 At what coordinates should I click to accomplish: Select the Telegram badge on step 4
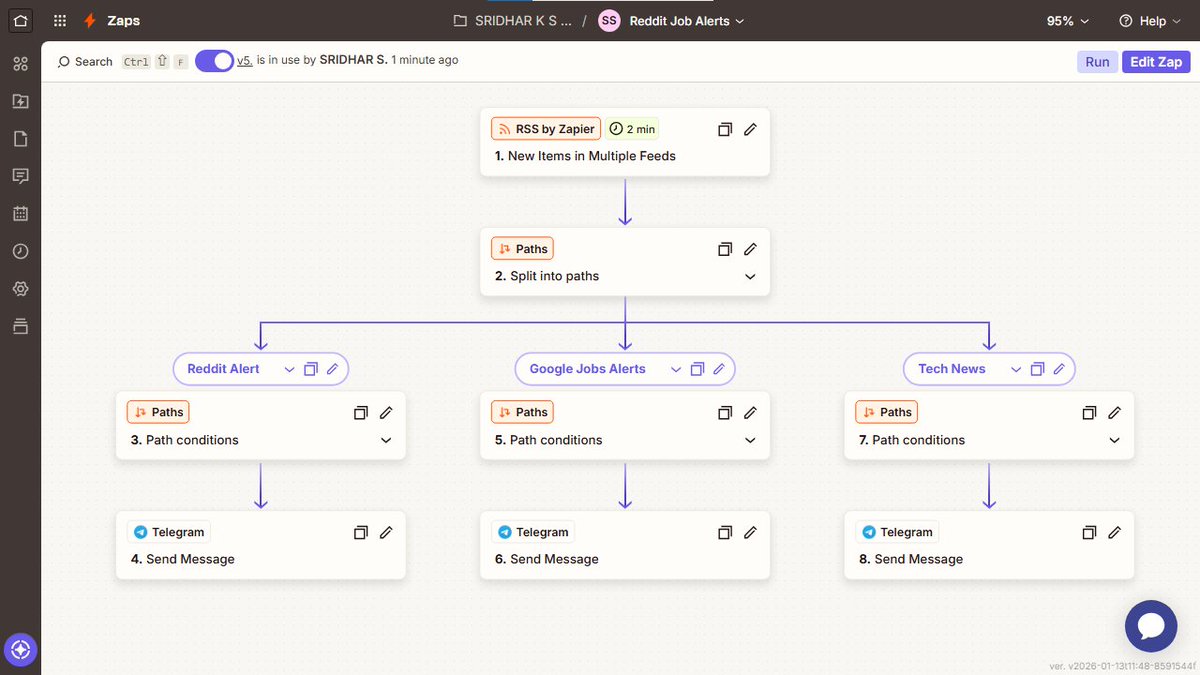pos(169,533)
